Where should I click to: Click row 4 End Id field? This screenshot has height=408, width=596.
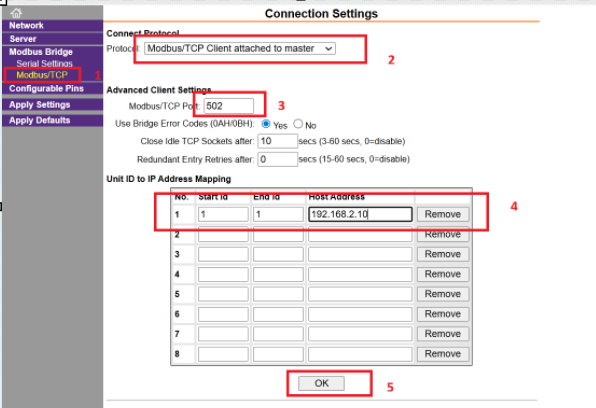click(x=278, y=274)
